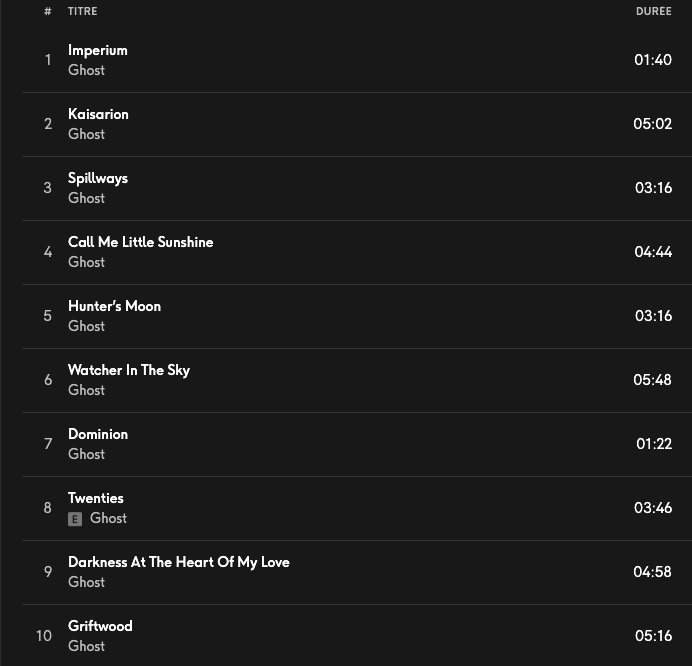The image size is (692, 666).
Task: Click track number 10
Action: click(x=44, y=636)
